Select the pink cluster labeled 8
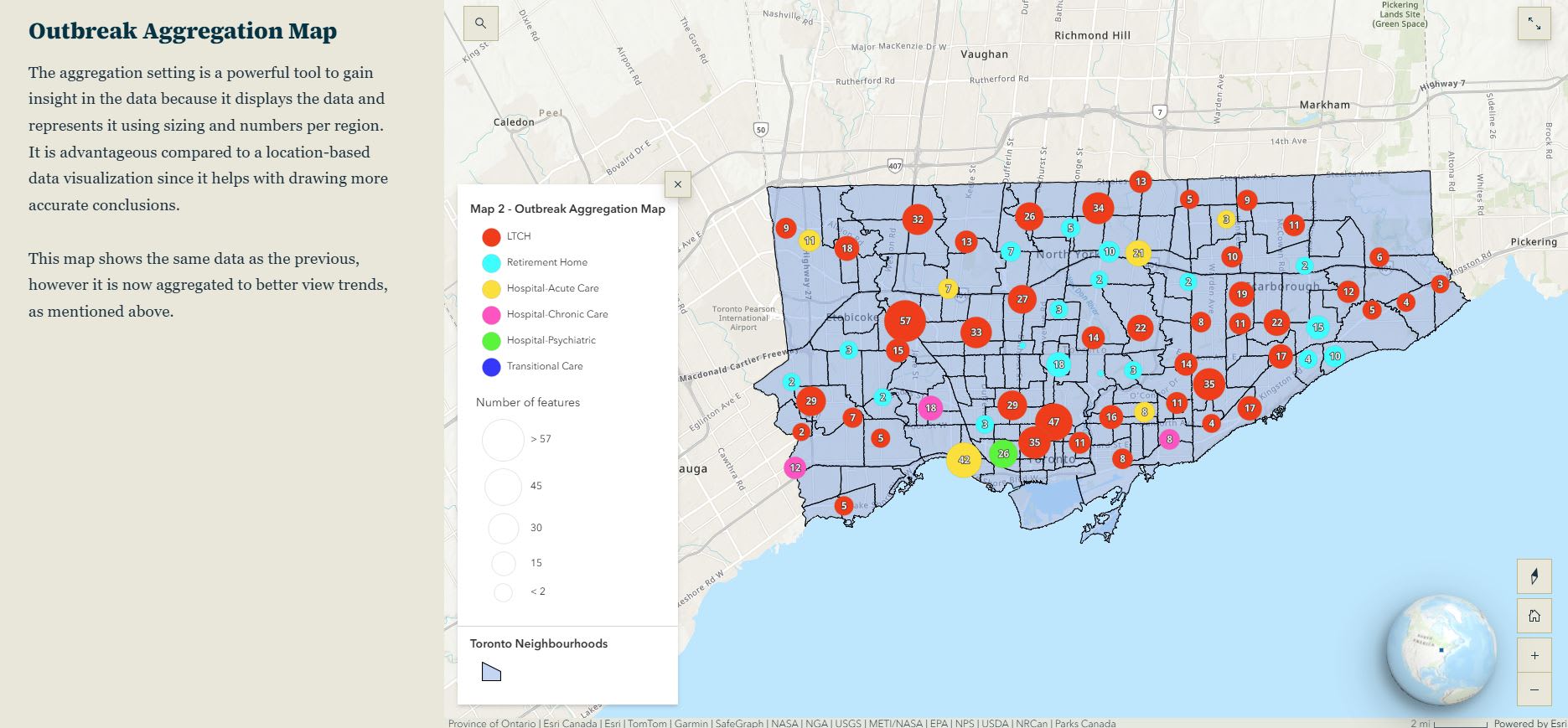The height and width of the screenshot is (728, 1568). (1169, 440)
